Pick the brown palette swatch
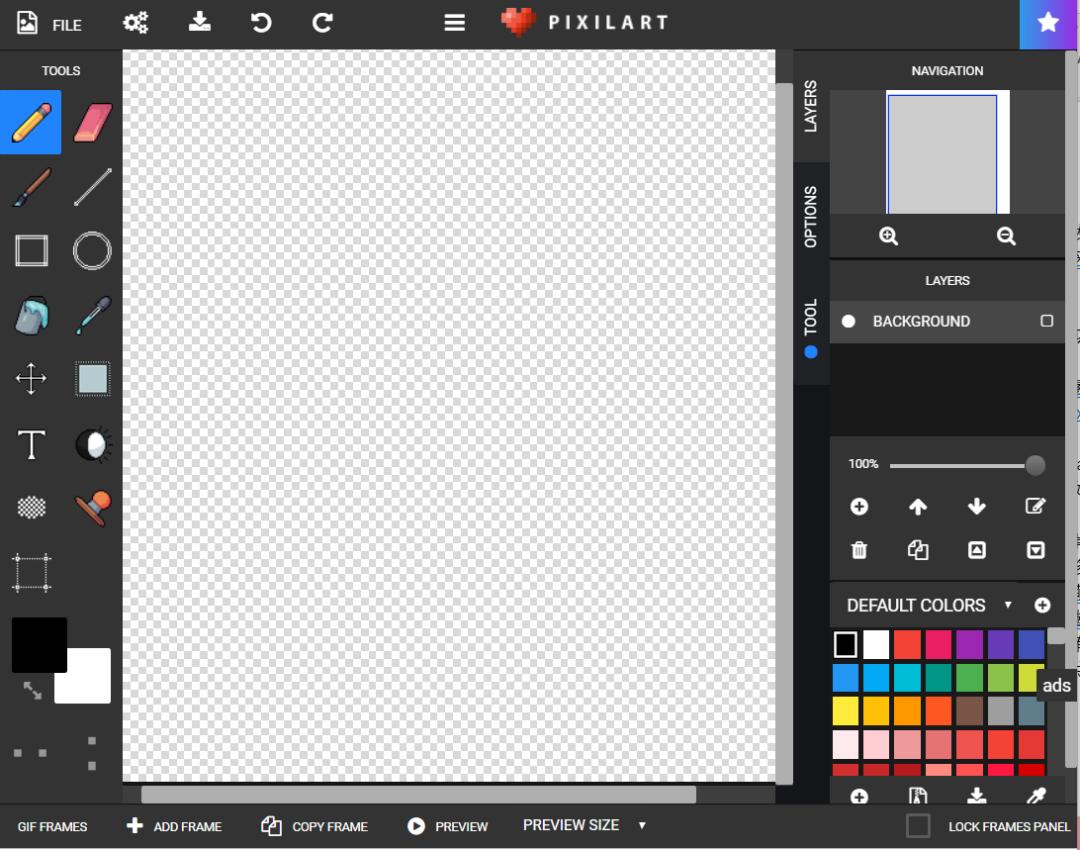The height and width of the screenshot is (850, 1080). [969, 712]
